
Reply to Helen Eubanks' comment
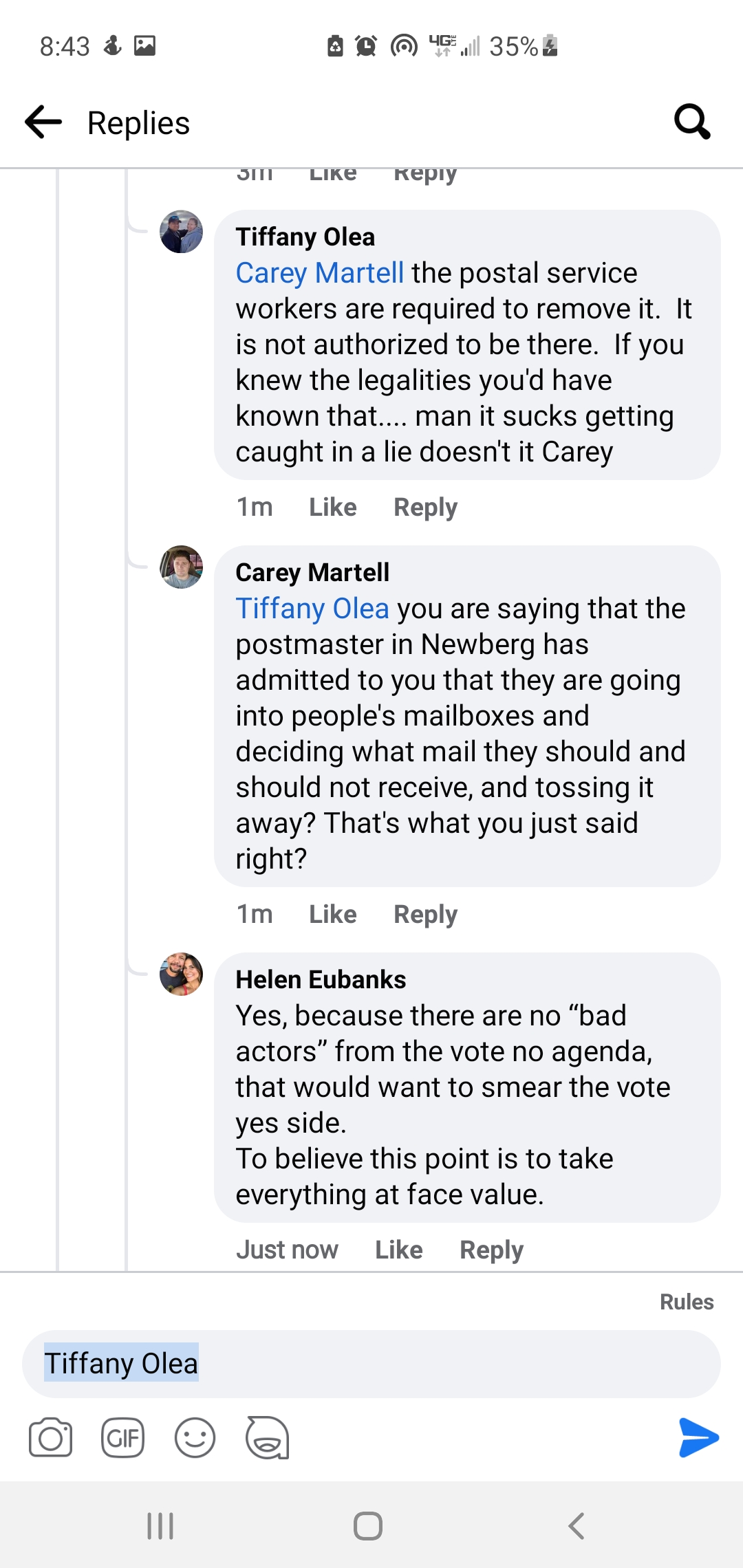pyautogui.click(x=491, y=1250)
